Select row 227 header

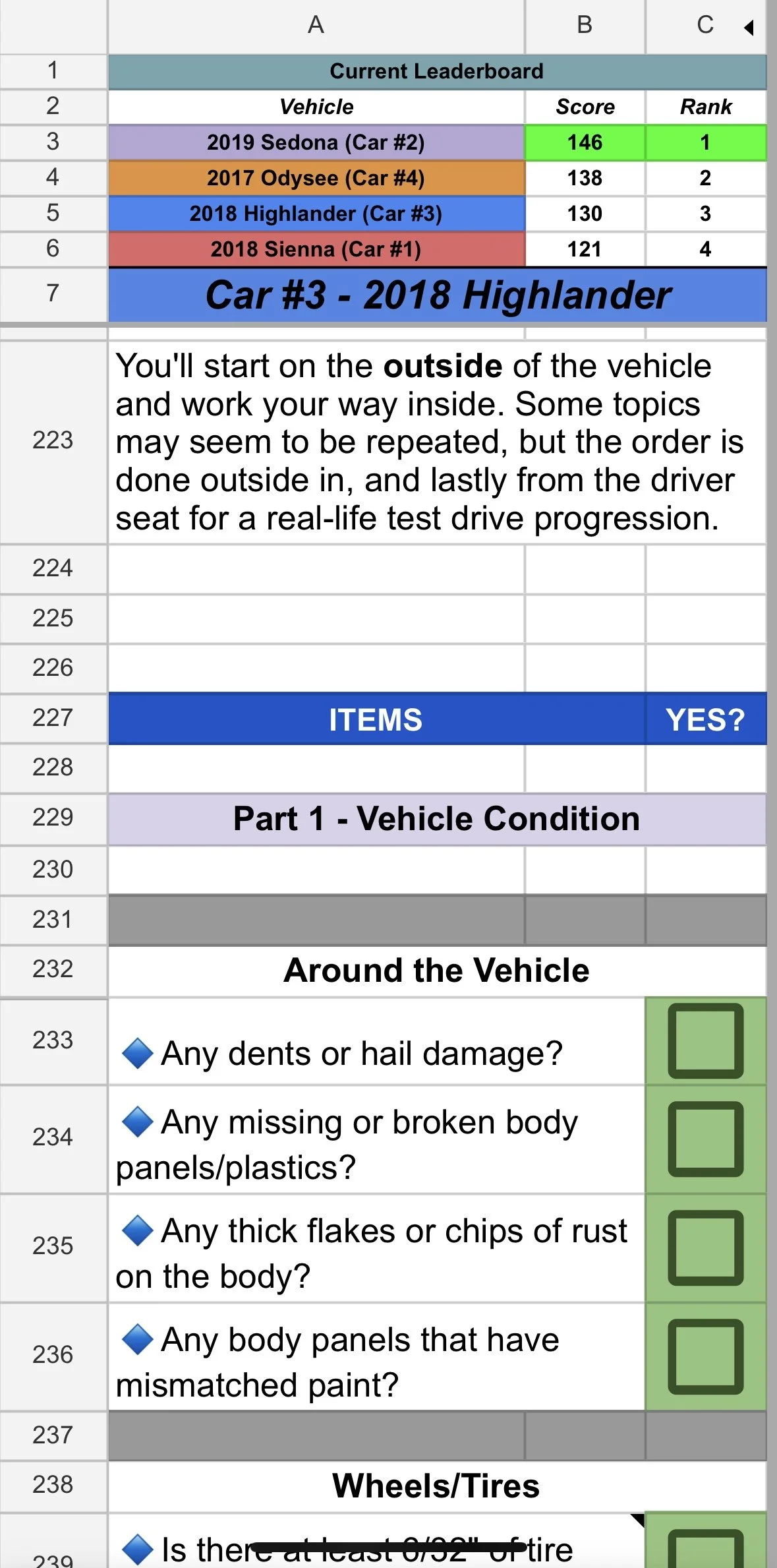click(53, 718)
